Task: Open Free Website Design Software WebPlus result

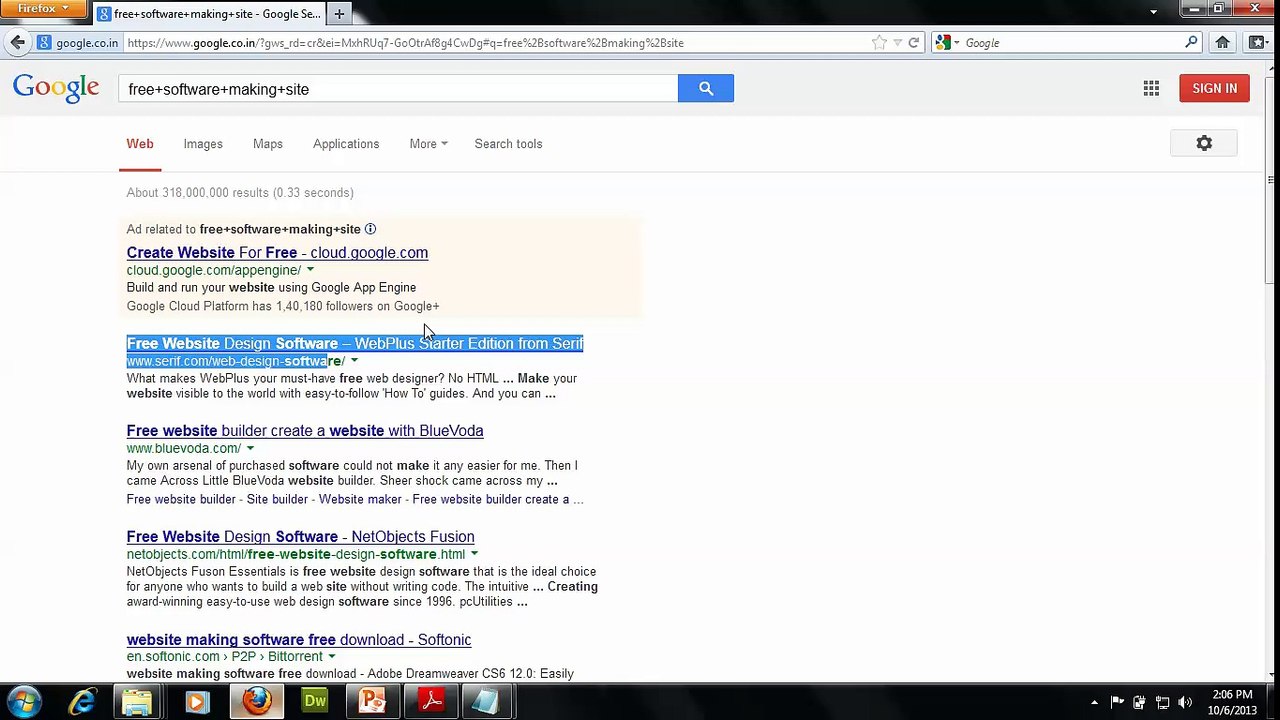Action: [x=355, y=344]
